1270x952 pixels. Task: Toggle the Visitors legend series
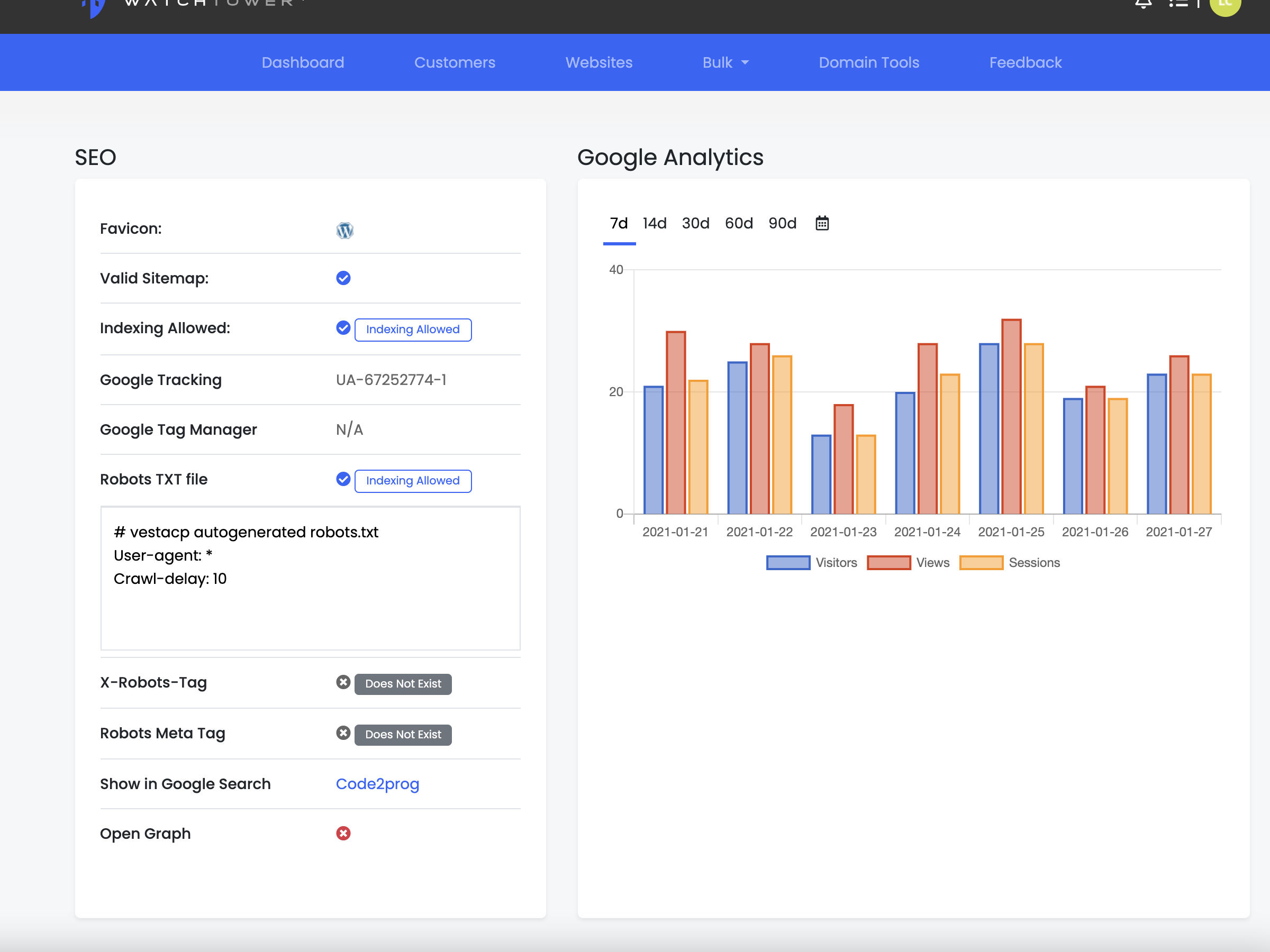811,562
